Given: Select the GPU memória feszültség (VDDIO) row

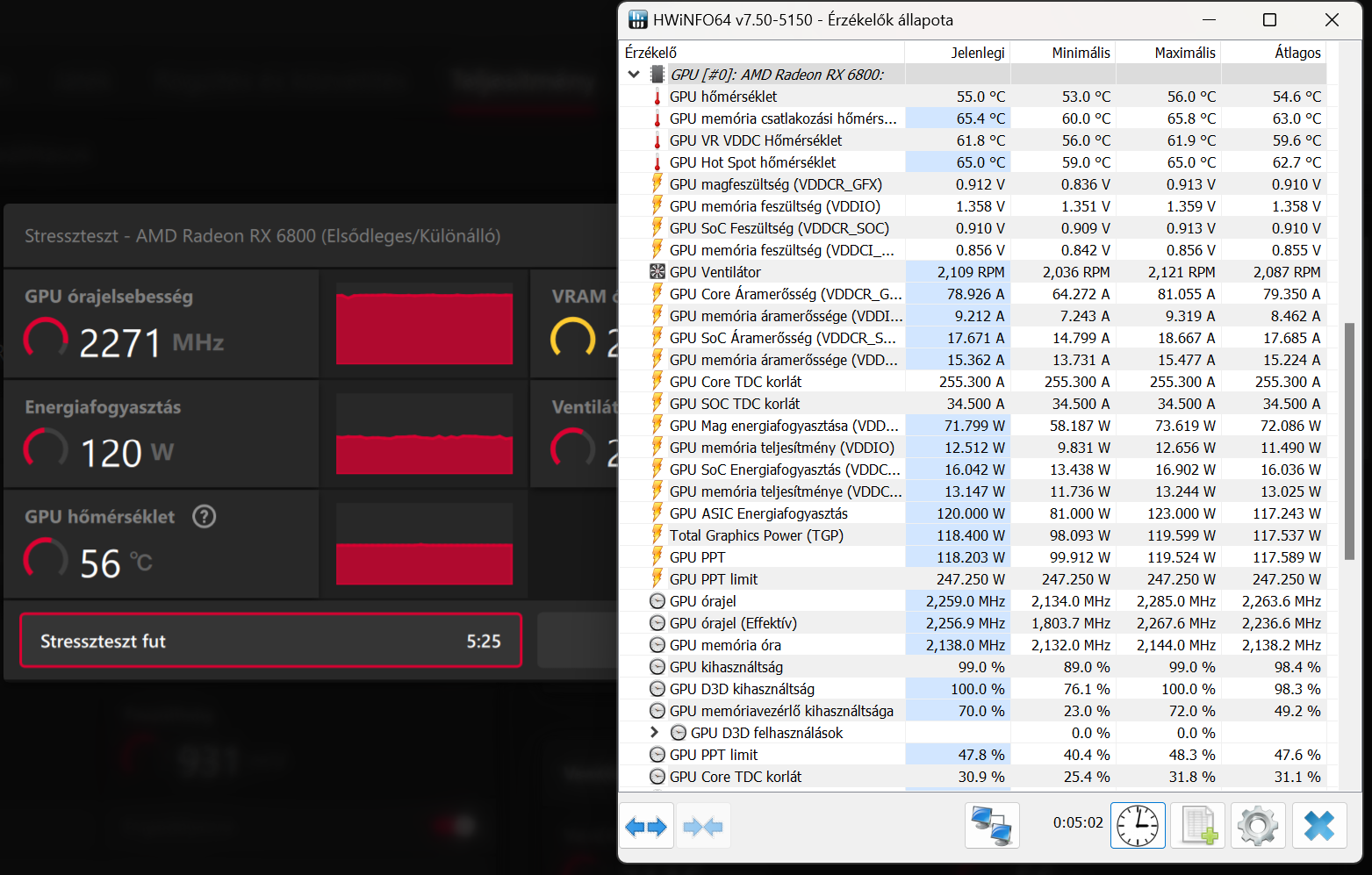Looking at the screenshot, I should pos(973,206).
